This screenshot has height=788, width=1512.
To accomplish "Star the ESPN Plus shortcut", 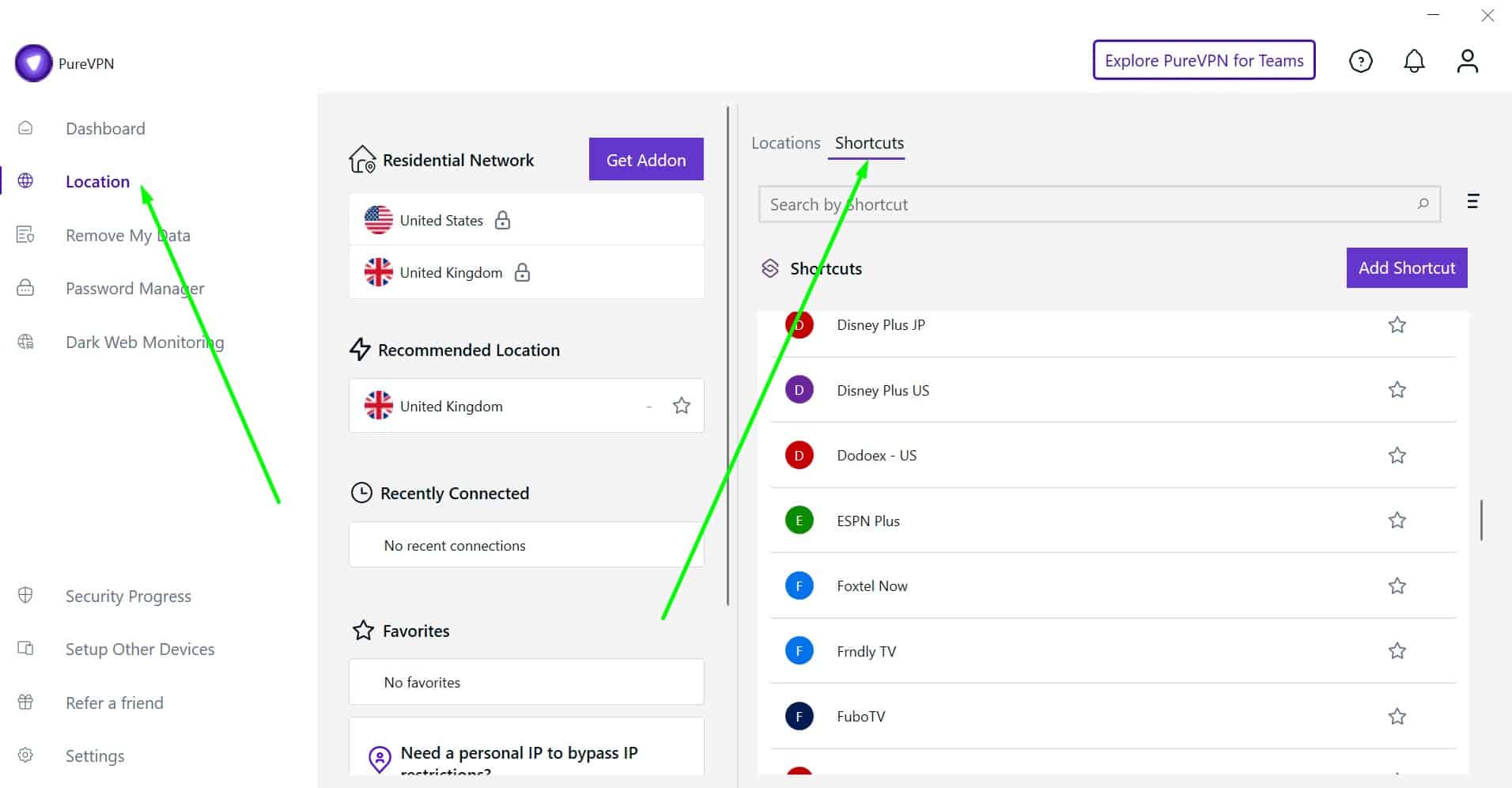I will pyautogui.click(x=1397, y=520).
